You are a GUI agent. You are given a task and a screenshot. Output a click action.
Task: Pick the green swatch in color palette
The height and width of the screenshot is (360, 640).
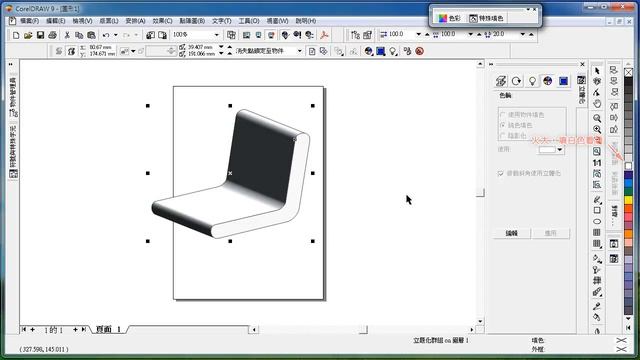tap(629, 191)
